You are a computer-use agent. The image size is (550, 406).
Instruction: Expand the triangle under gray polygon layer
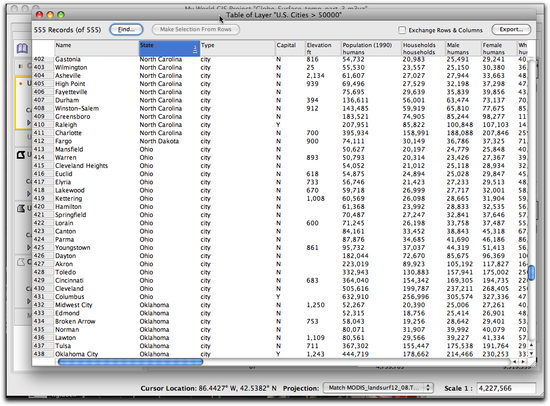[29, 247]
